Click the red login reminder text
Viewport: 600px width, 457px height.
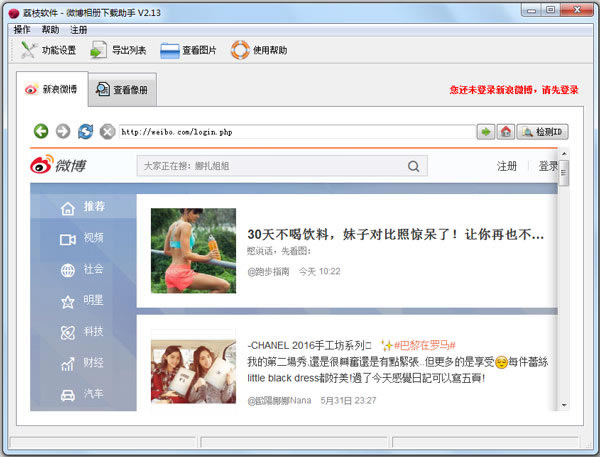pyautogui.click(x=514, y=90)
